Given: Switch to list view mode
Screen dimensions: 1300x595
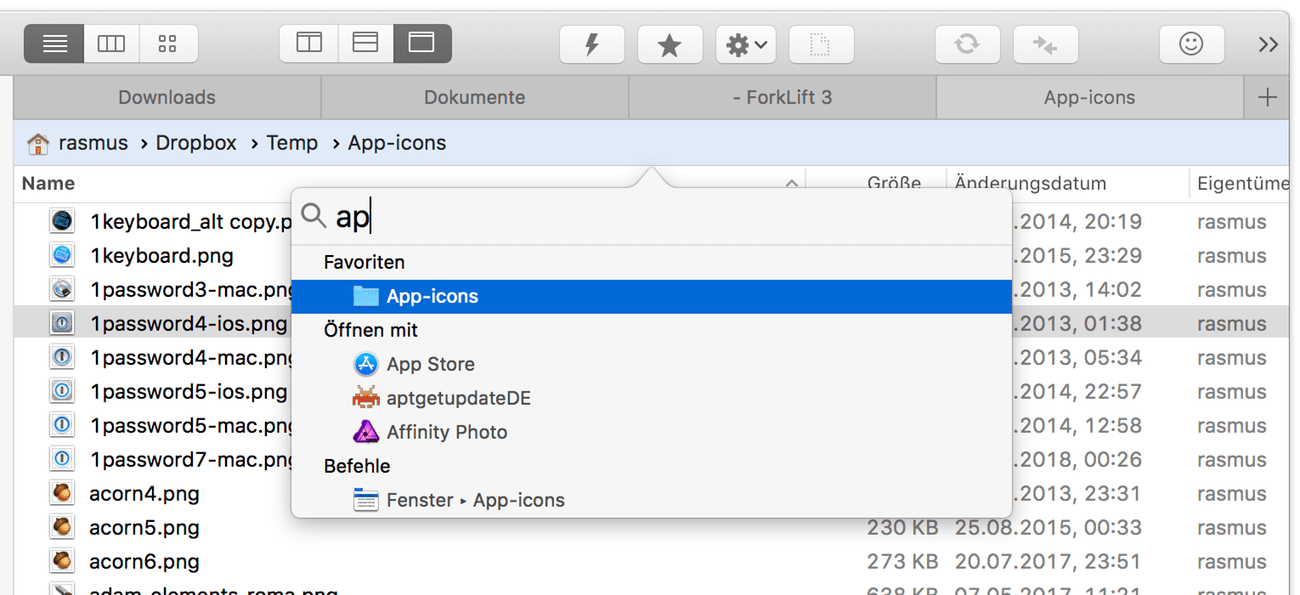Looking at the screenshot, I should pyautogui.click(x=55, y=44).
